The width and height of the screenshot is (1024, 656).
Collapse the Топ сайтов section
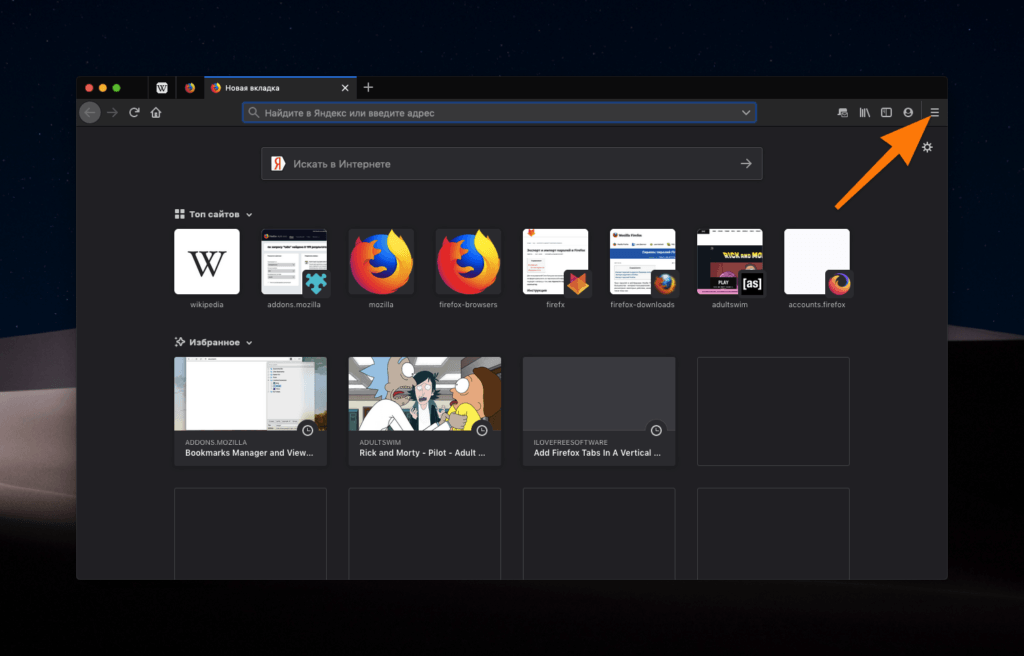pyautogui.click(x=249, y=214)
